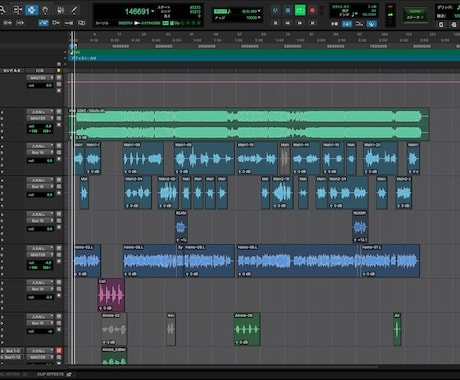The width and height of the screenshot is (460, 380).
Task: Select the Trim tool
Action: 17,10
